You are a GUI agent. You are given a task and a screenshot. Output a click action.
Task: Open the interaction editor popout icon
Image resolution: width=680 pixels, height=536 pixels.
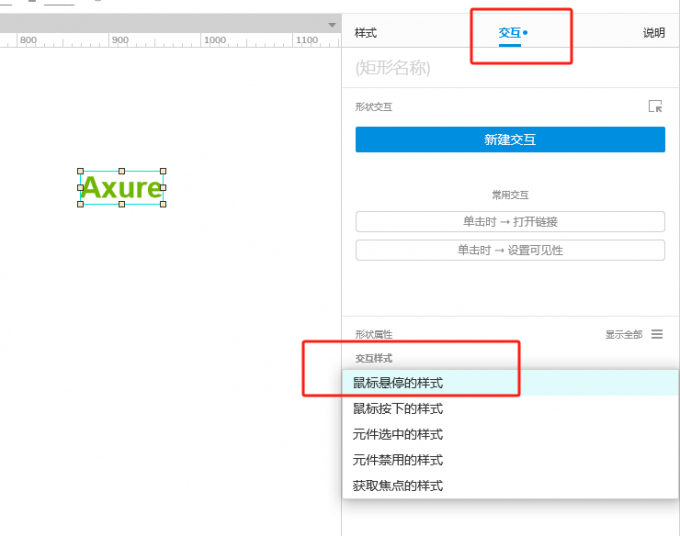tap(655, 106)
